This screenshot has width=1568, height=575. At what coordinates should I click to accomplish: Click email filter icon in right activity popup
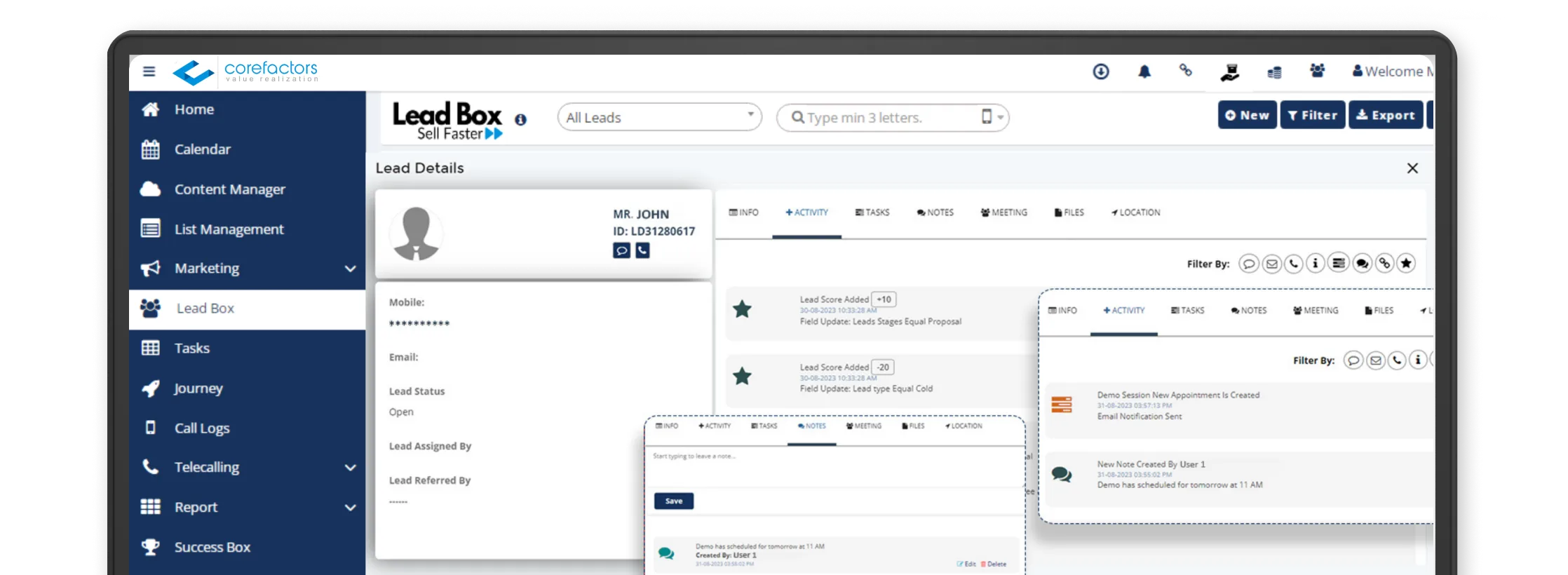point(1376,360)
